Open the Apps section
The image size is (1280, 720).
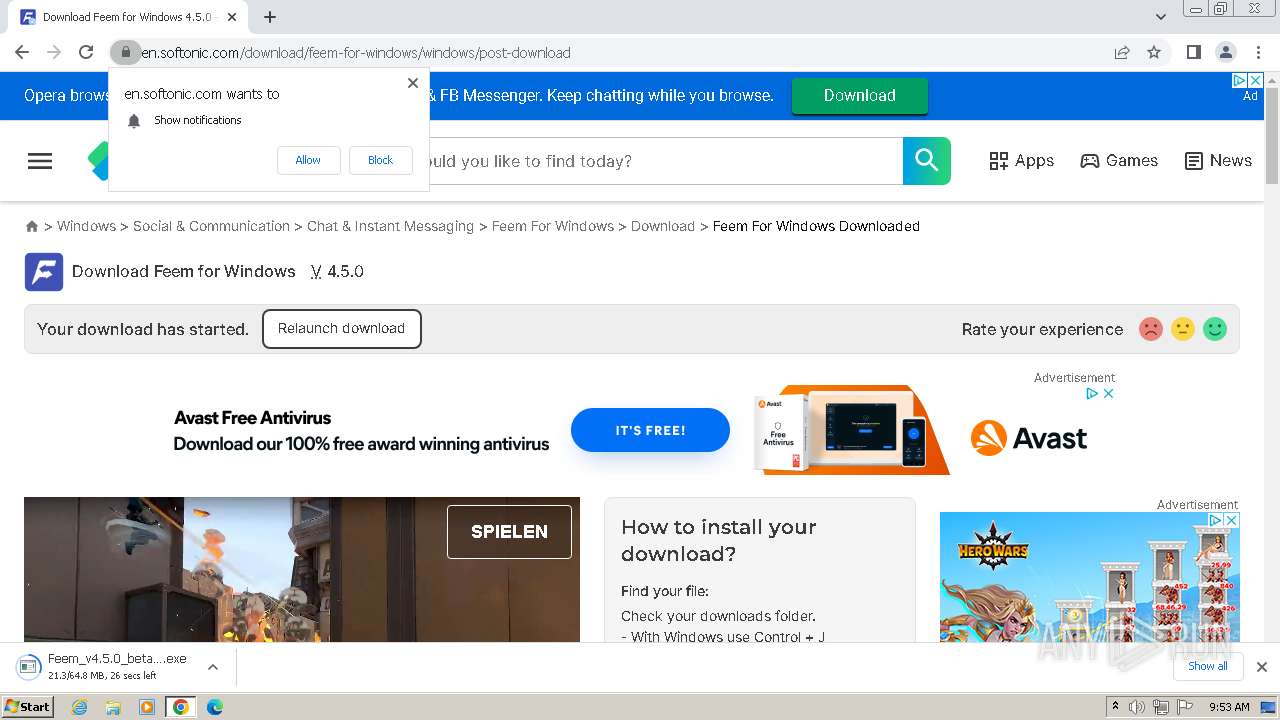point(1021,161)
